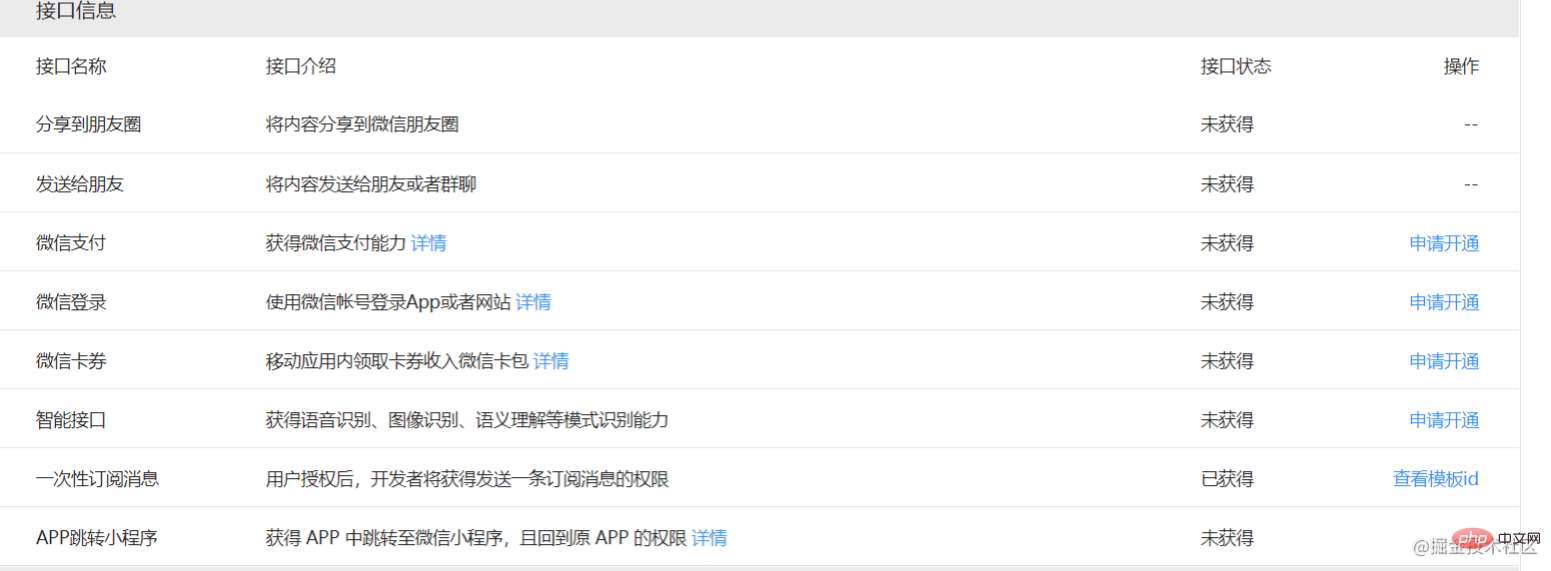Select 未获得 status for 分享到朋友圈
The image size is (1551, 571).
1227,125
